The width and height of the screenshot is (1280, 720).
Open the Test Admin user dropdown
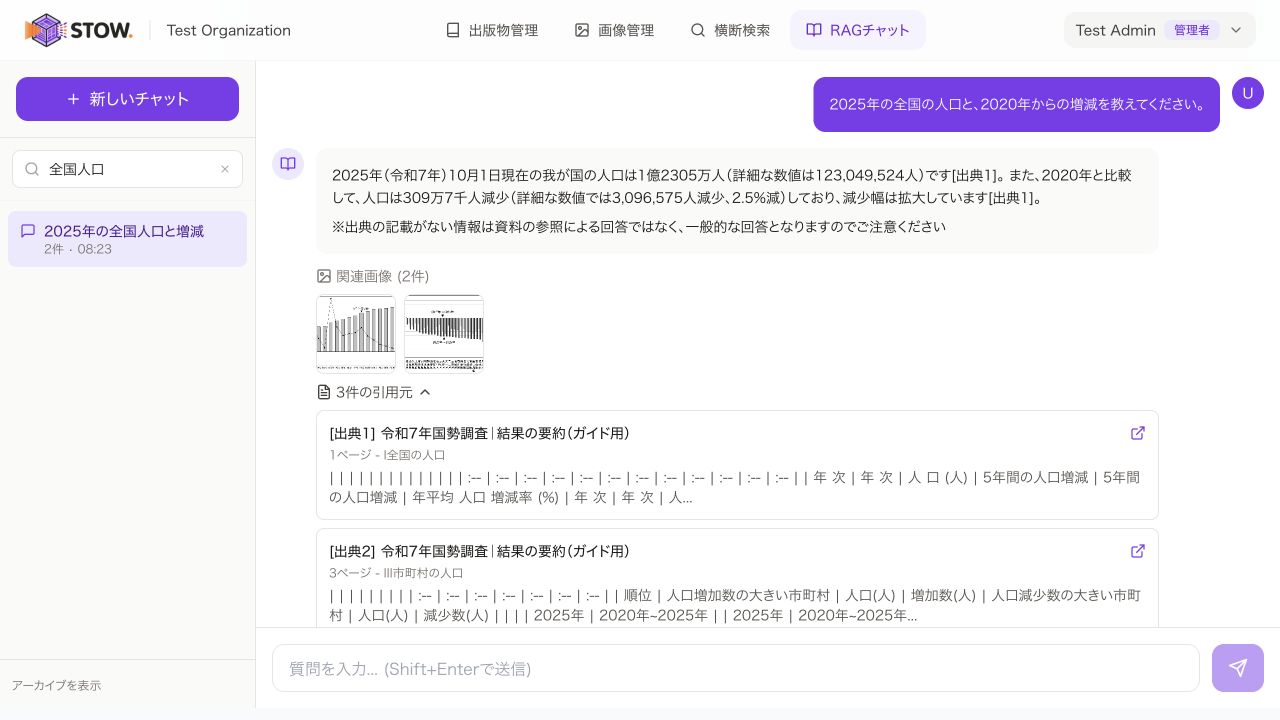(x=1160, y=30)
